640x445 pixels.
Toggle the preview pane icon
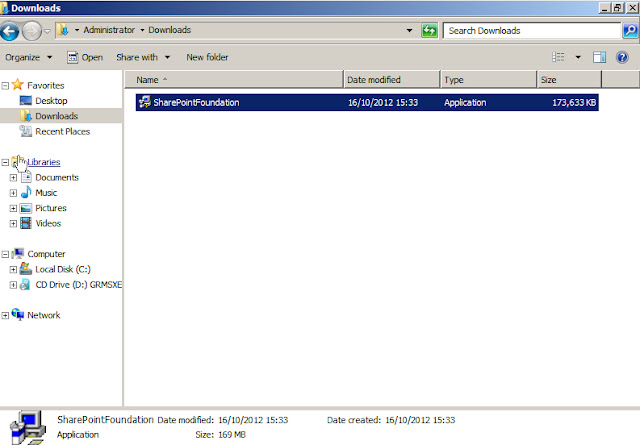coord(599,58)
